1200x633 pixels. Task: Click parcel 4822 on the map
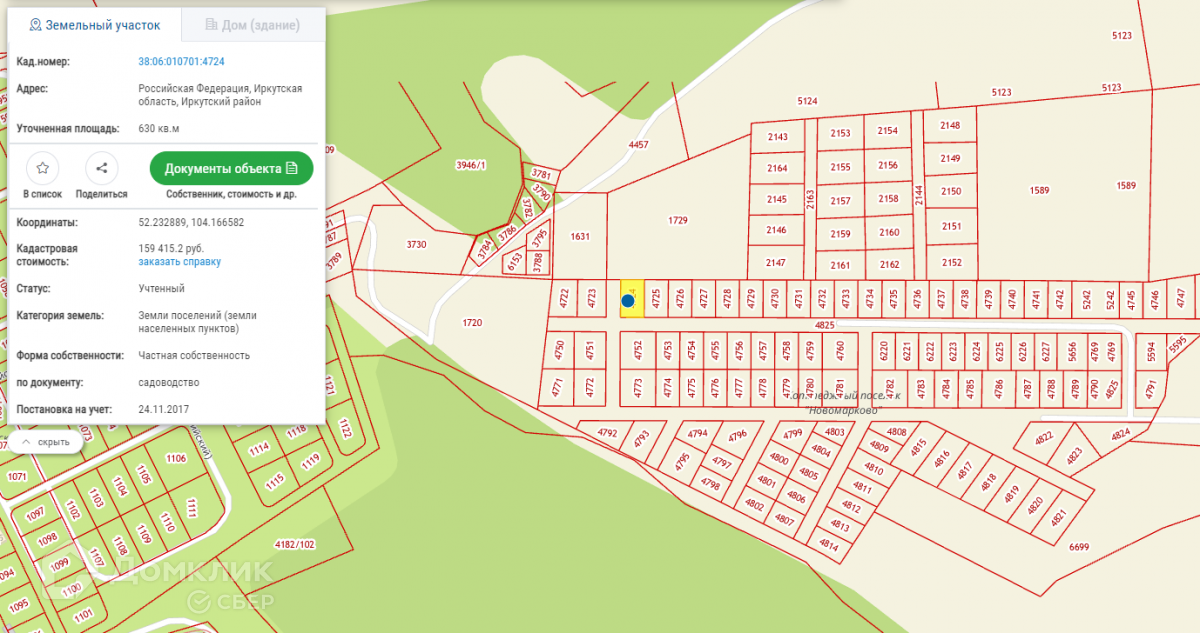(1043, 437)
